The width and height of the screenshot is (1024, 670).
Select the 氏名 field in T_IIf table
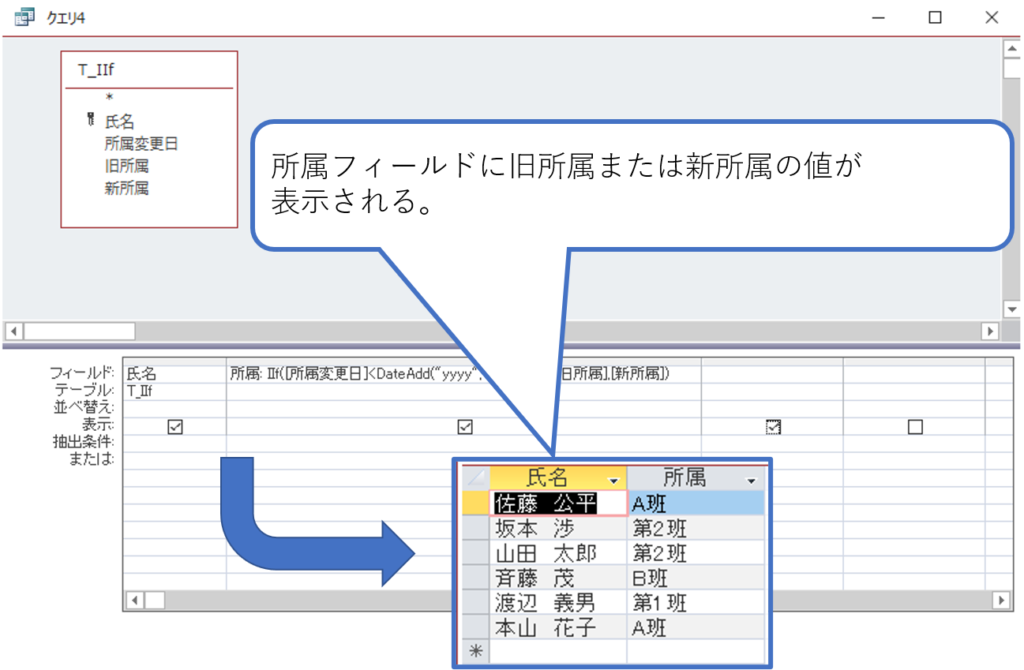[120, 121]
